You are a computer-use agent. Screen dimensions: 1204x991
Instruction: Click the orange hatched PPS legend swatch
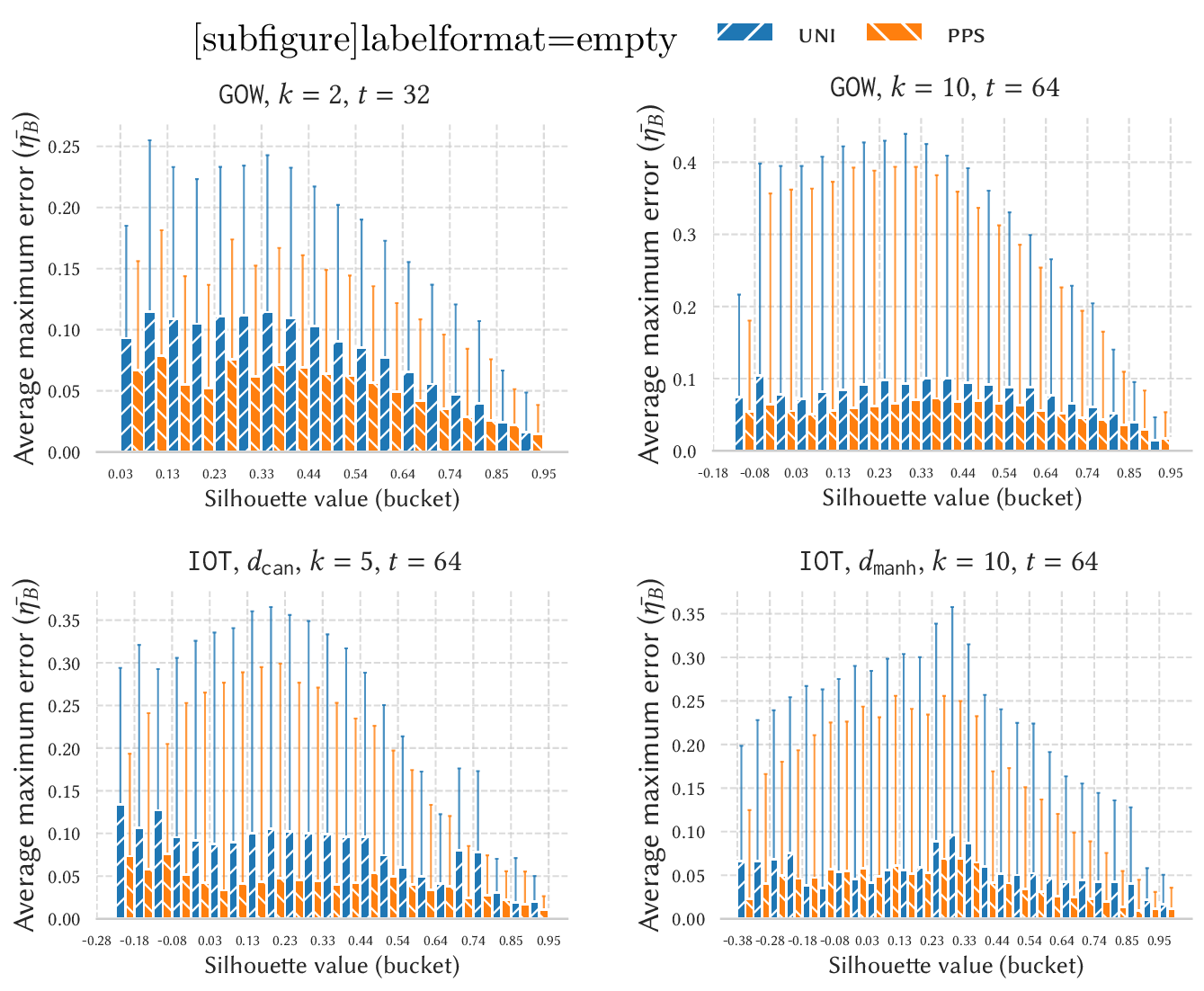(894, 32)
